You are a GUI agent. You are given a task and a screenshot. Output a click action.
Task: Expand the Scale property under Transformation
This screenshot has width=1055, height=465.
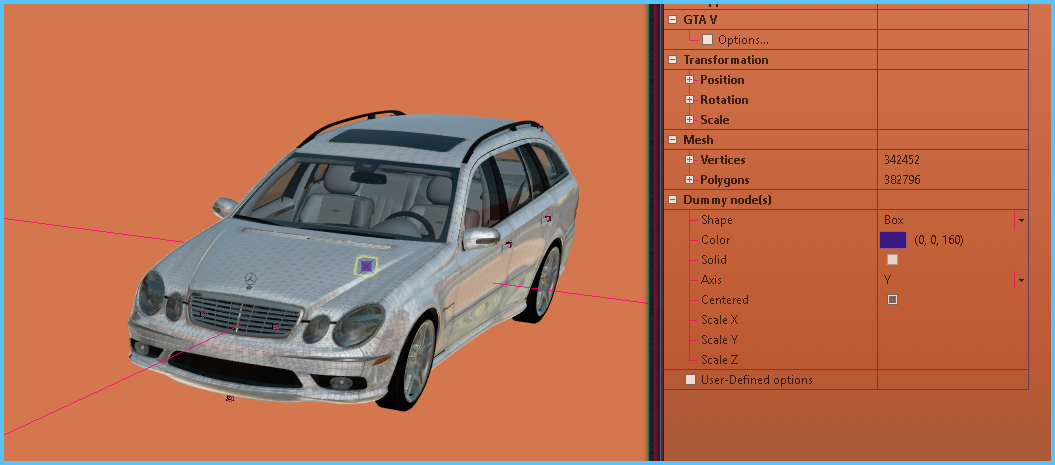689,120
